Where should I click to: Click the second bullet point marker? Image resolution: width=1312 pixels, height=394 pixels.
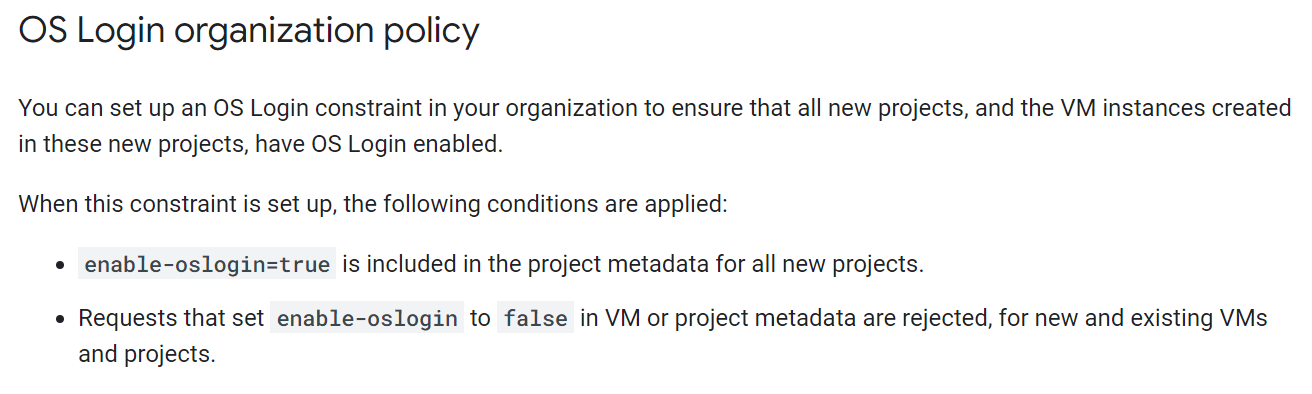(x=60, y=320)
